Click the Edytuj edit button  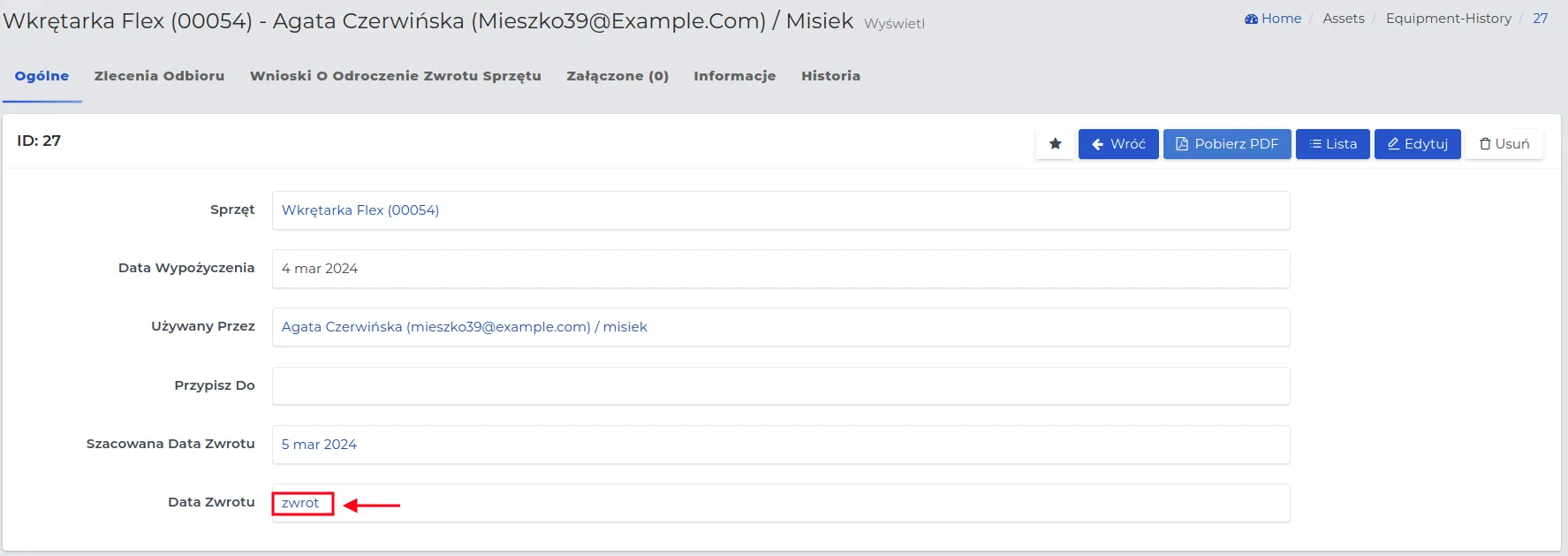(1417, 144)
